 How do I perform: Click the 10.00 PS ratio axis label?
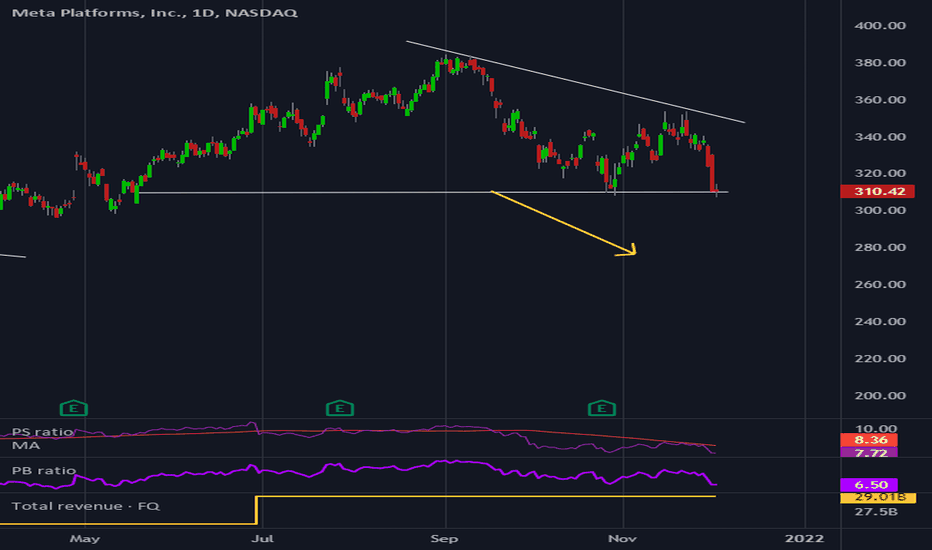[x=876, y=428]
